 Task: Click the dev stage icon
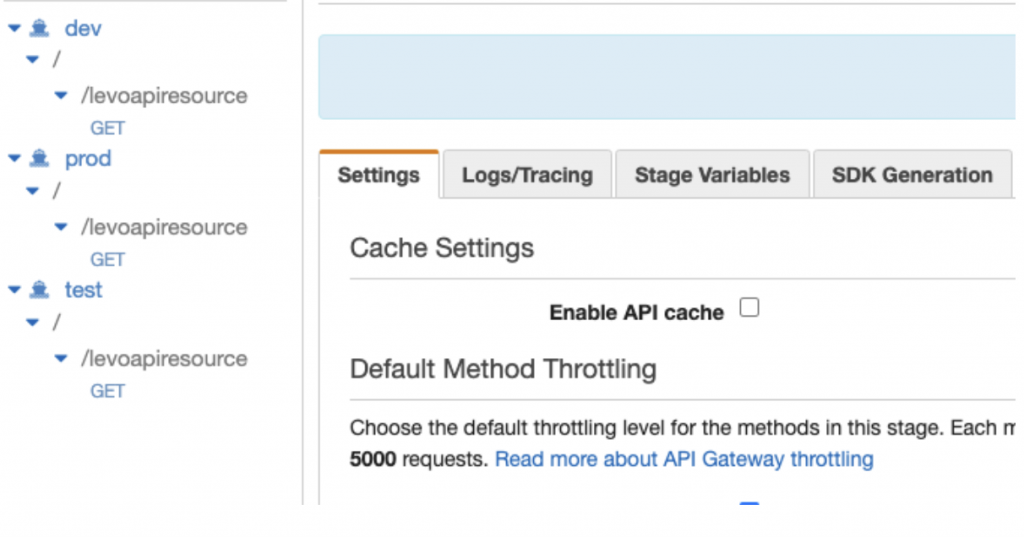pyautogui.click(x=40, y=29)
